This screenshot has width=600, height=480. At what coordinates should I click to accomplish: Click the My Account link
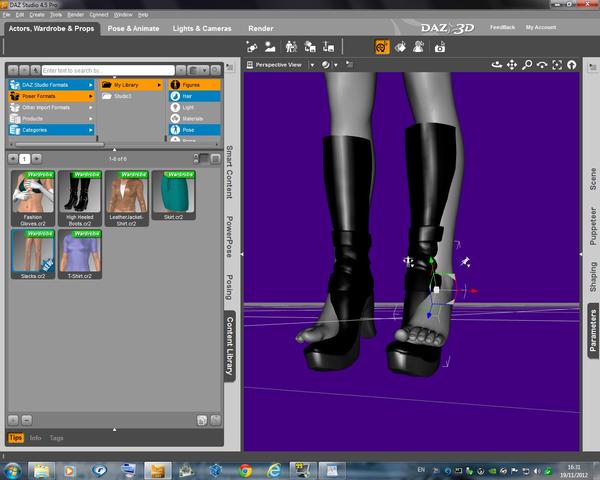pyautogui.click(x=541, y=28)
